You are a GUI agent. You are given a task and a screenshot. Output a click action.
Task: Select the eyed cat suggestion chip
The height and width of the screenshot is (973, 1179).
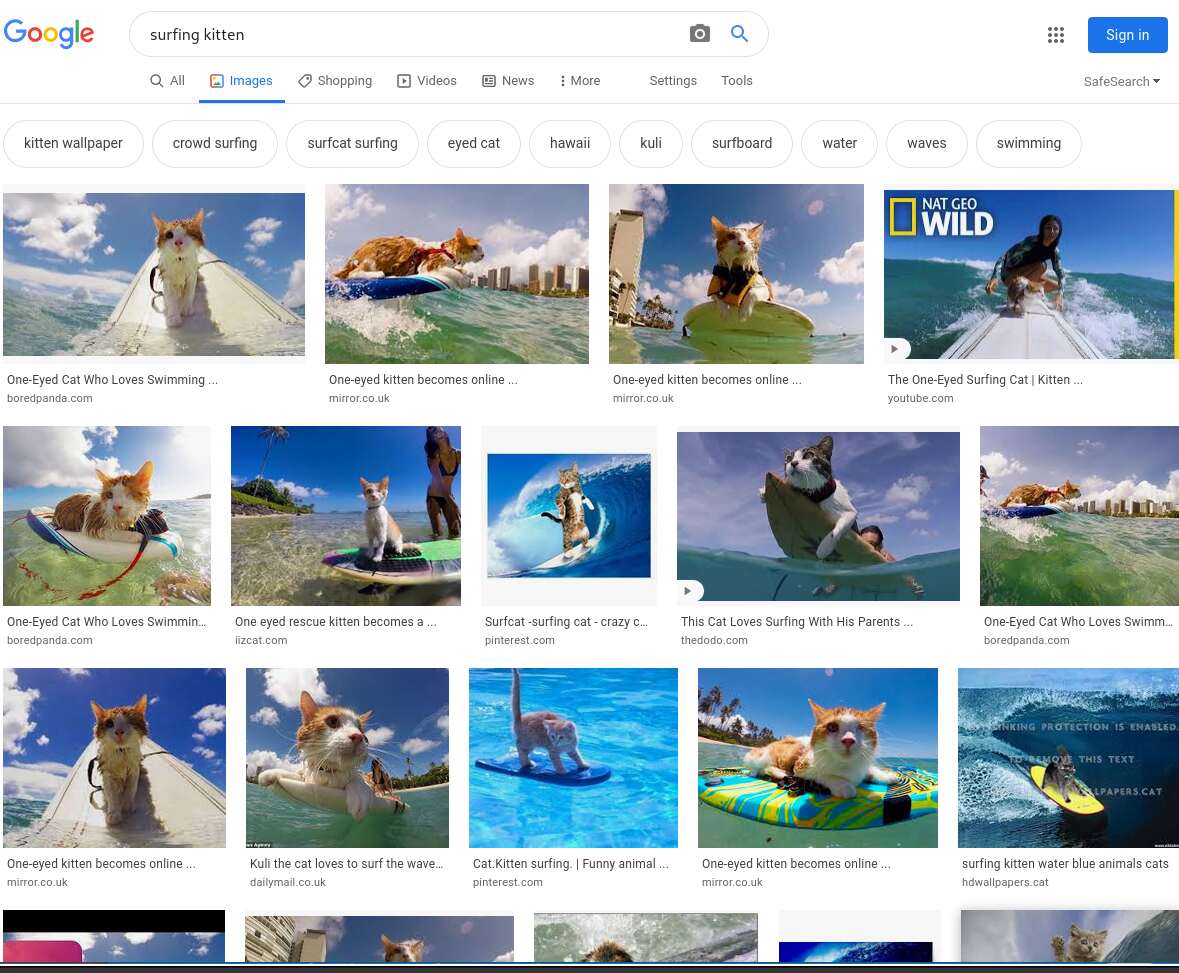coord(474,144)
